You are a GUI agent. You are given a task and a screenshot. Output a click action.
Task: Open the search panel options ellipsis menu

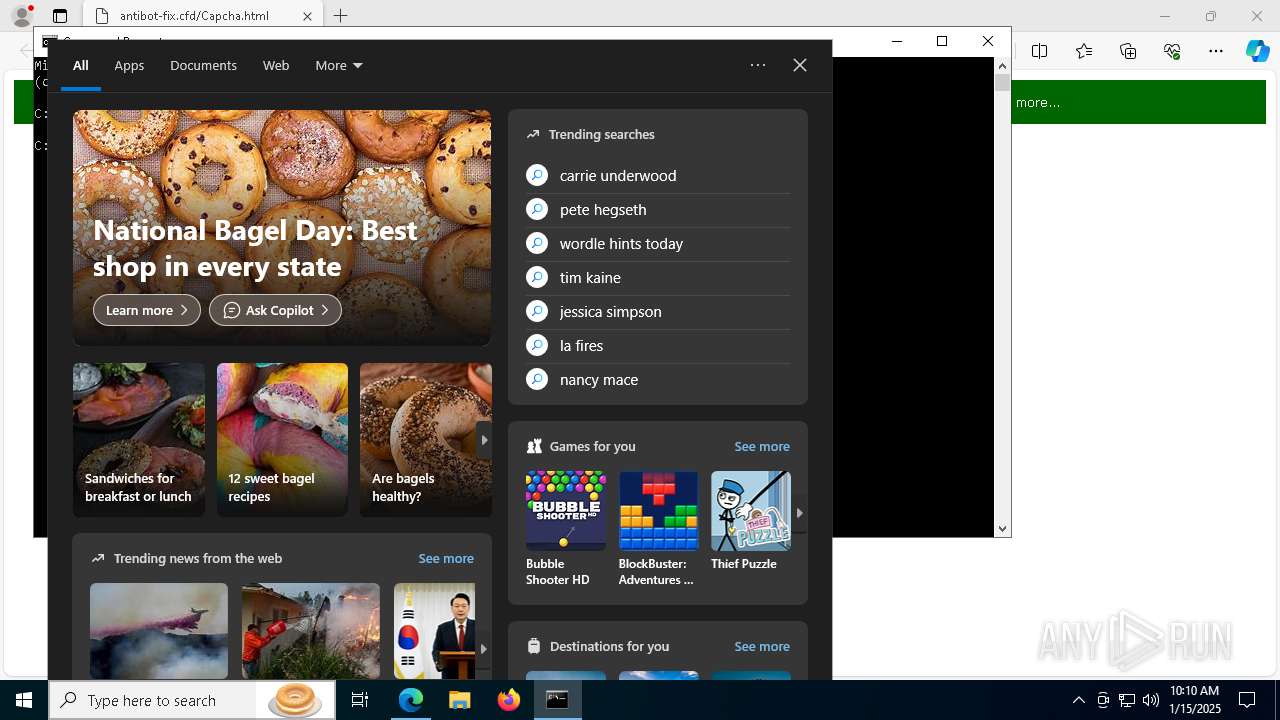click(758, 65)
